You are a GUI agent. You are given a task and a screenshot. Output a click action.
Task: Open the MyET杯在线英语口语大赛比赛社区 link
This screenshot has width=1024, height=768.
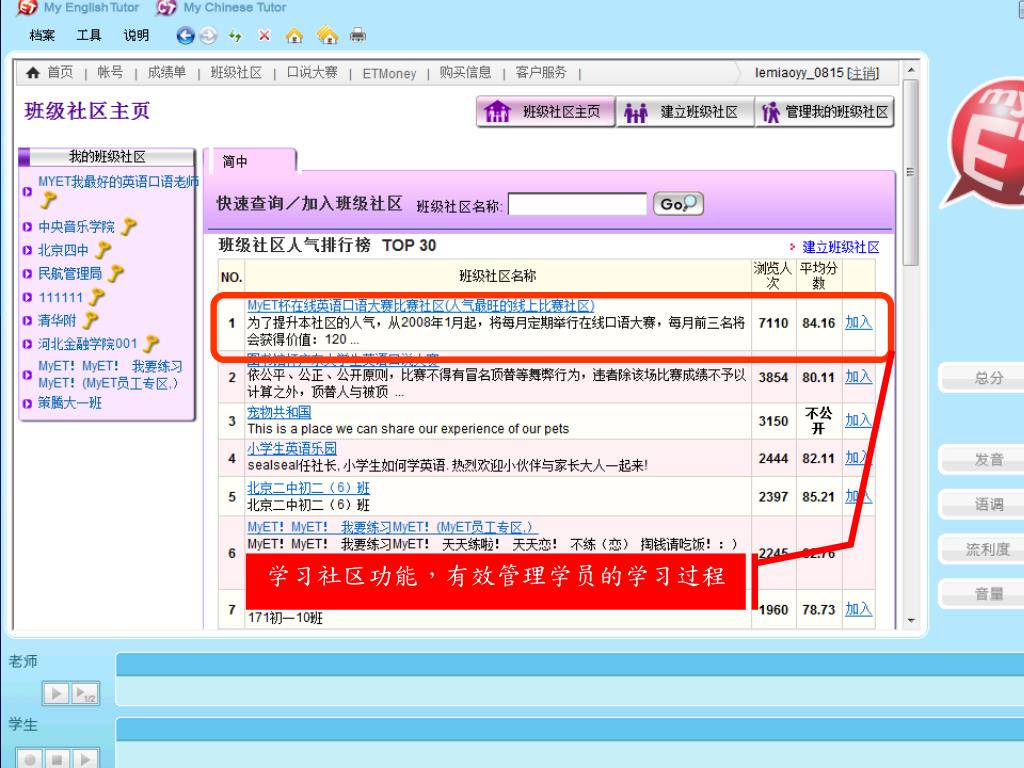[421, 305]
